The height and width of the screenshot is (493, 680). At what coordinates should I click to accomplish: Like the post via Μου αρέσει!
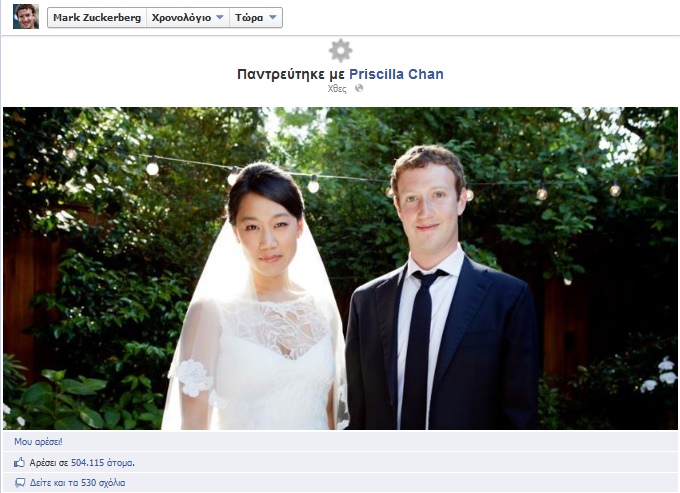click(38, 441)
